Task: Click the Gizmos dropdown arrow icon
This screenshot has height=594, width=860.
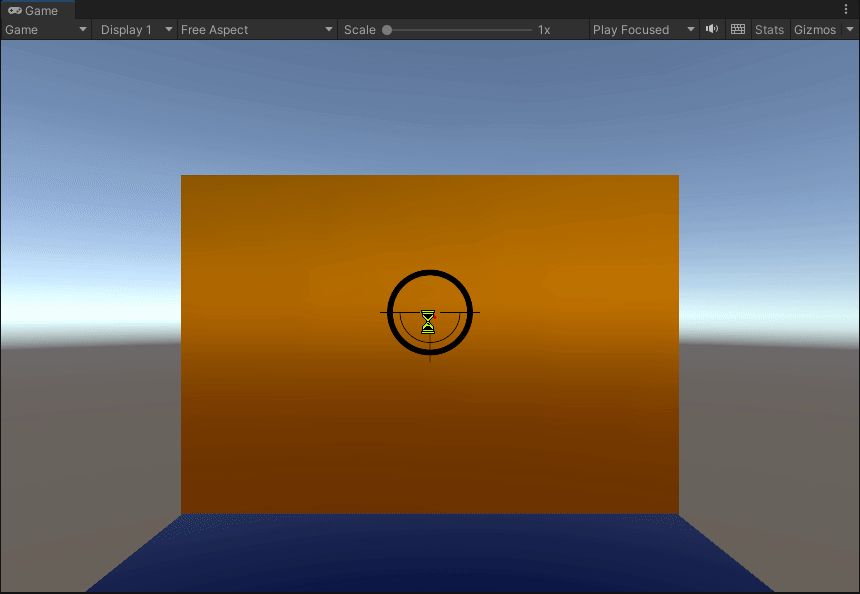Action: 850,29
